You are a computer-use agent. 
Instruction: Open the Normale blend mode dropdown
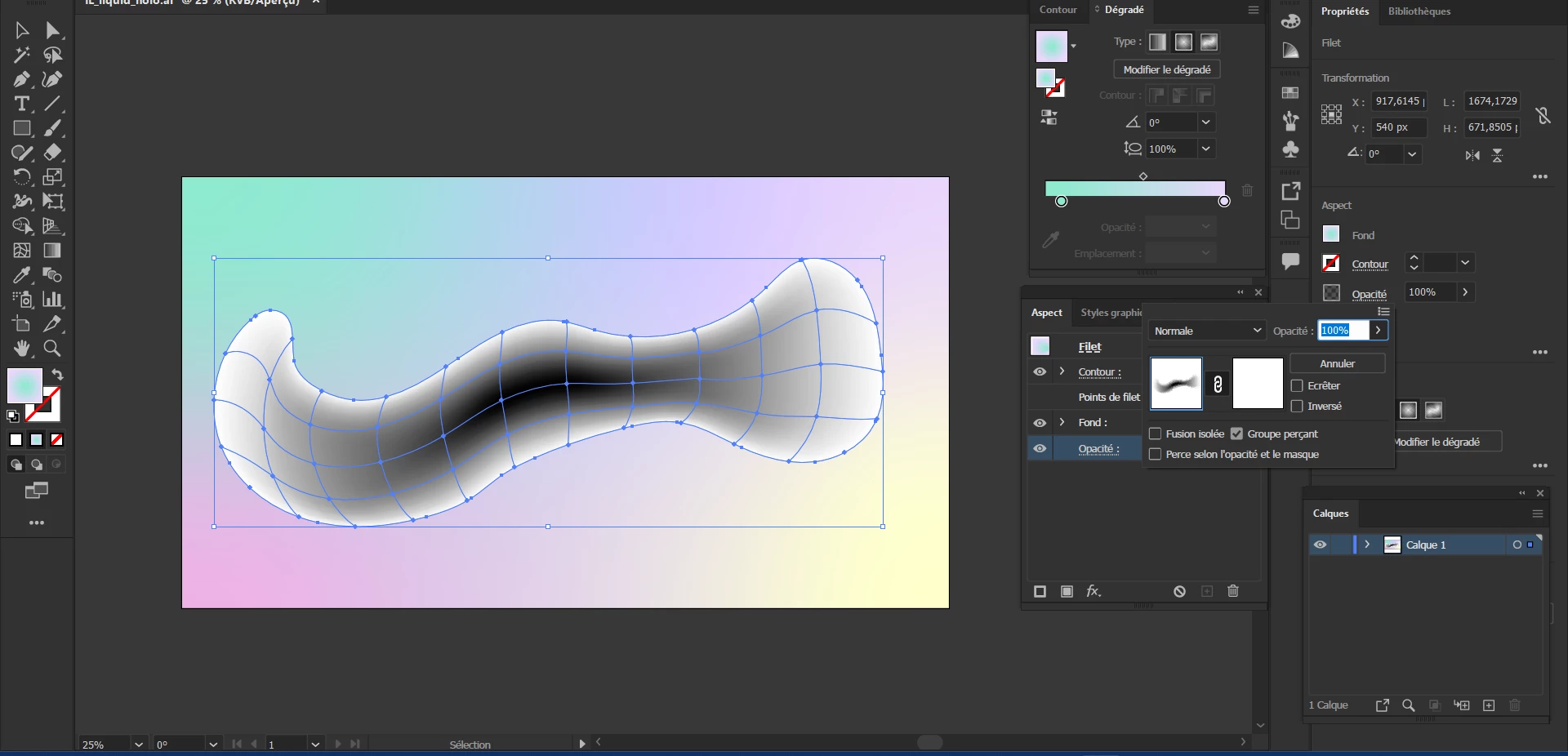(1207, 331)
